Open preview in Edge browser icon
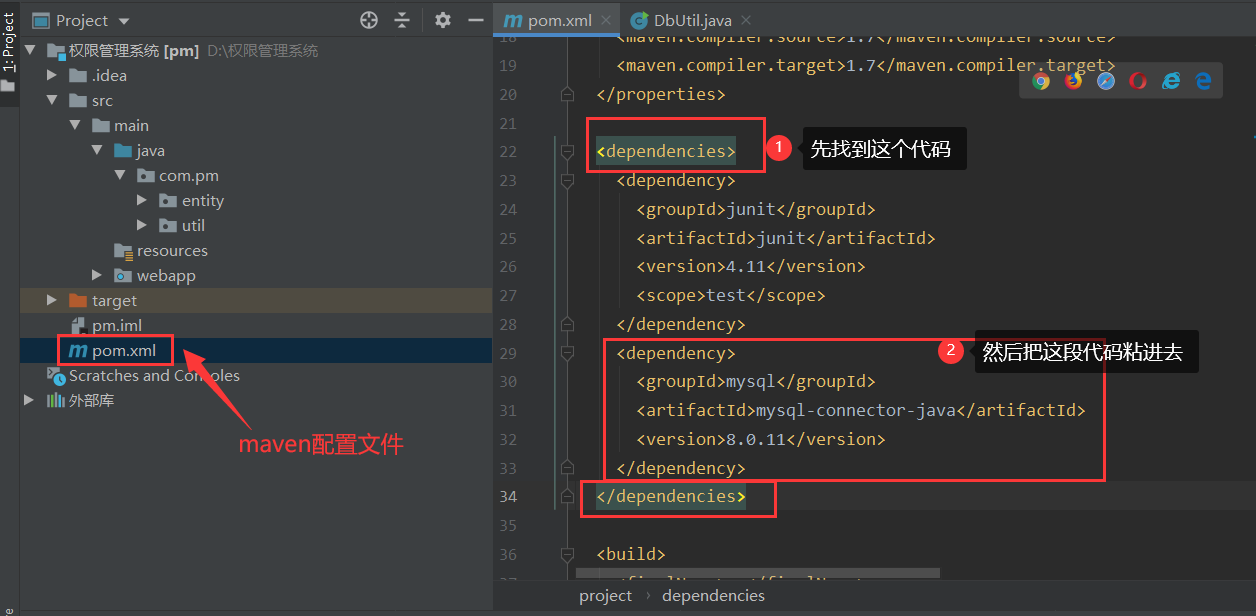The height and width of the screenshot is (616, 1256). 1203,82
